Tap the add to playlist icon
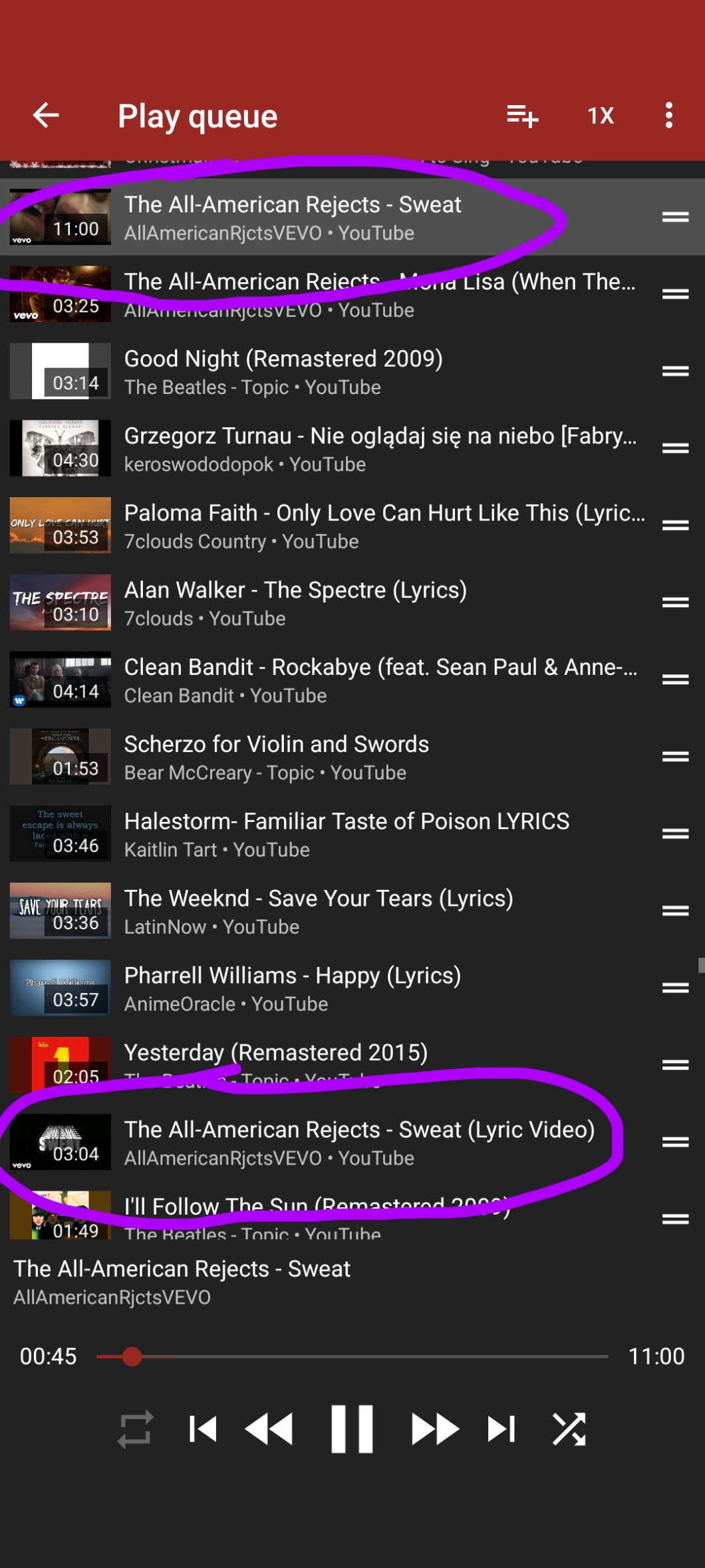The height and width of the screenshot is (1568, 705). tap(522, 116)
